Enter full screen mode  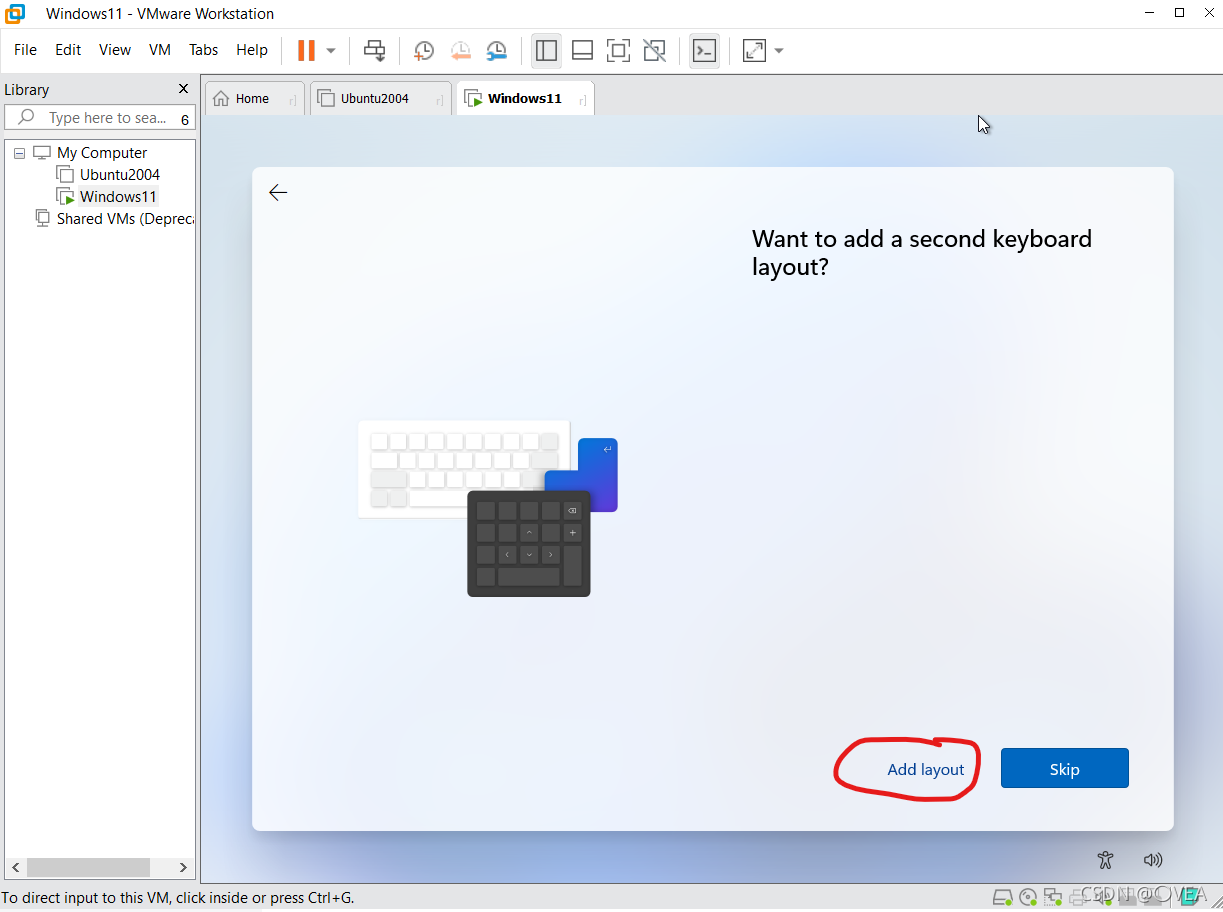[x=618, y=50]
